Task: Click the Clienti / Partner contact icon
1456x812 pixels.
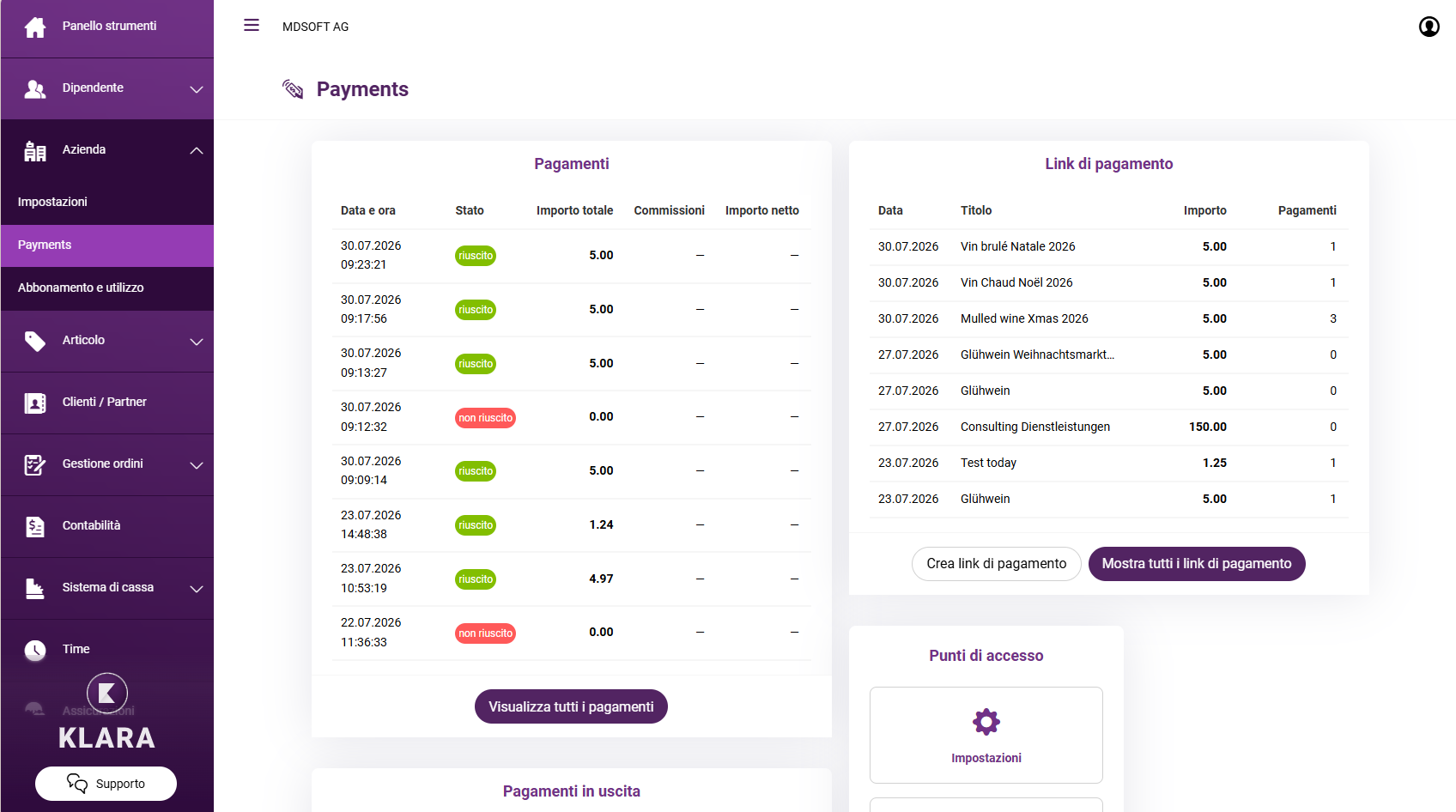Action: point(35,403)
